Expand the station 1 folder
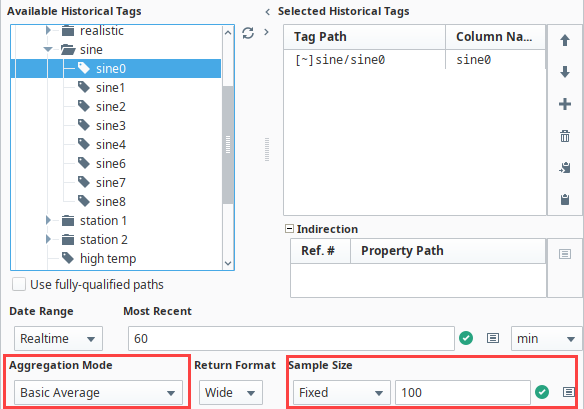This screenshot has width=584, height=409. tap(48, 220)
